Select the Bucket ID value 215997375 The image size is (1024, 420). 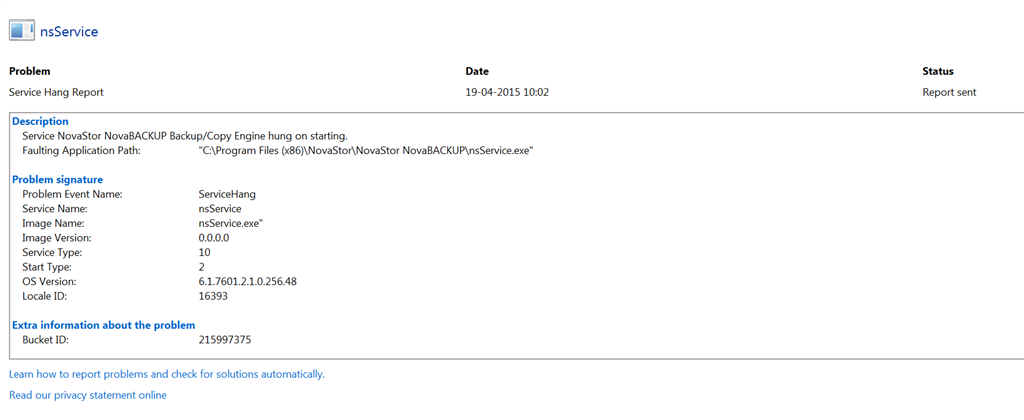click(225, 340)
